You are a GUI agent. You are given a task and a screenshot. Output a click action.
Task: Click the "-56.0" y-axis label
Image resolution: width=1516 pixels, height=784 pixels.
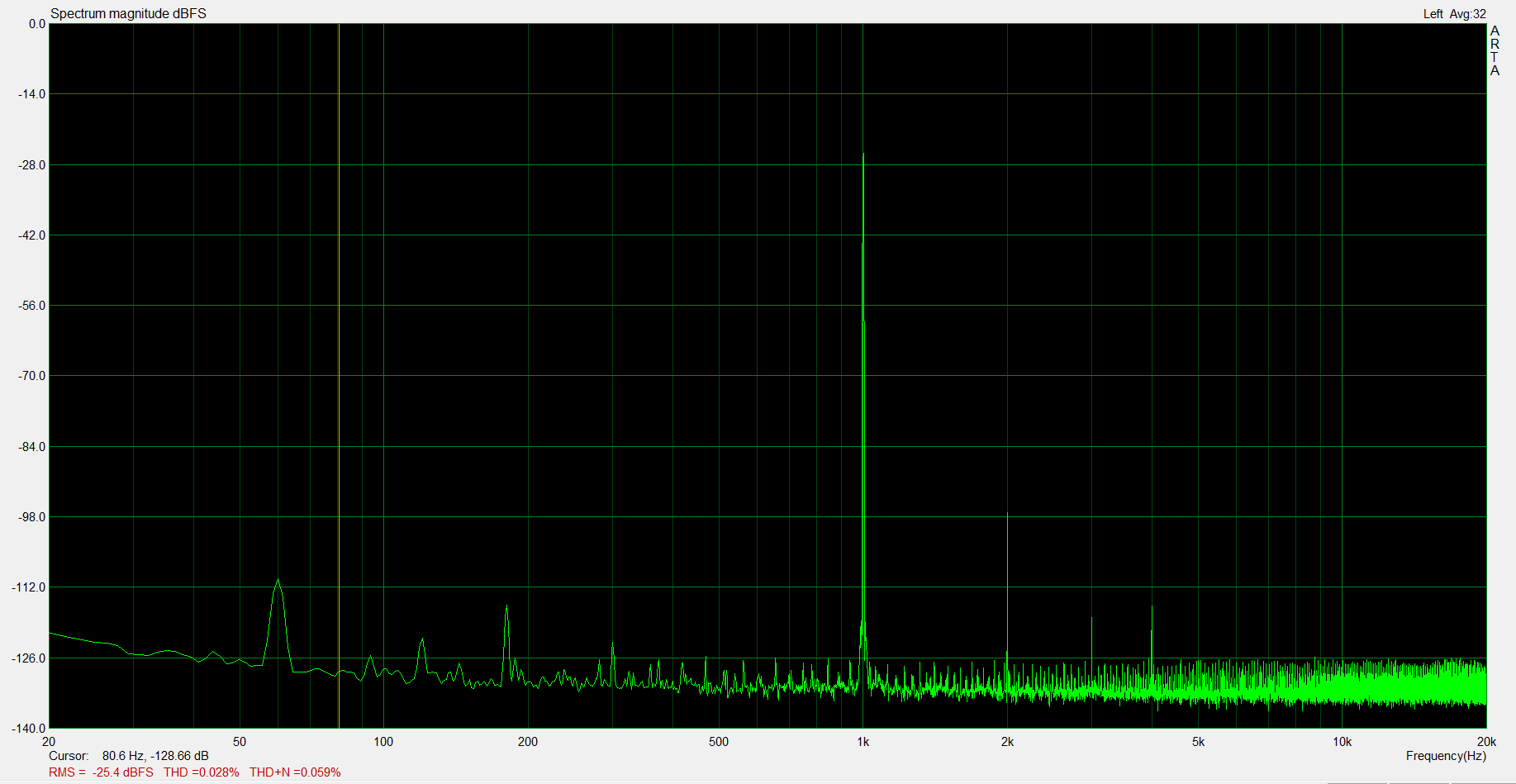32,306
